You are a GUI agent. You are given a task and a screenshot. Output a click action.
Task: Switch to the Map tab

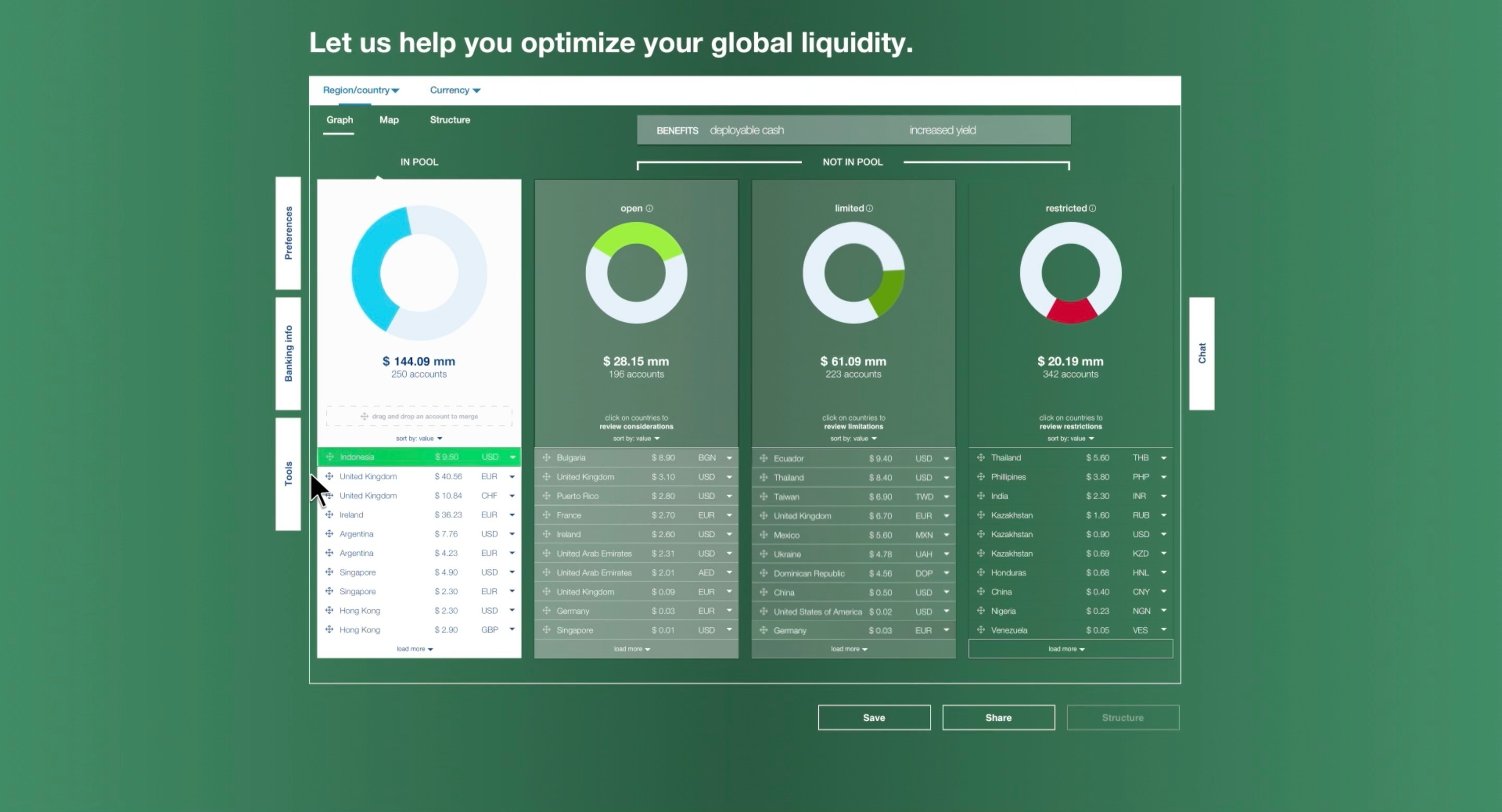click(x=389, y=119)
